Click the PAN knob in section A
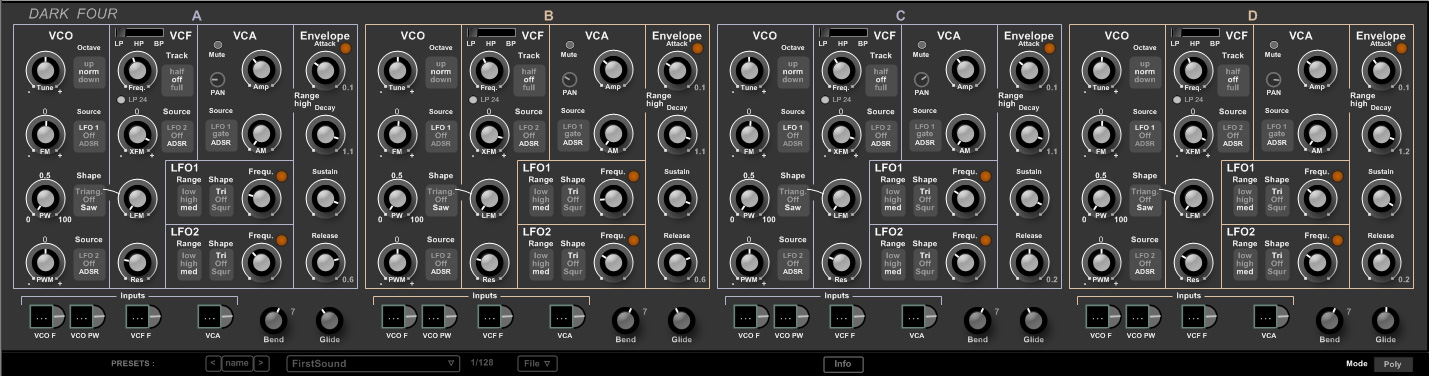 (219, 79)
